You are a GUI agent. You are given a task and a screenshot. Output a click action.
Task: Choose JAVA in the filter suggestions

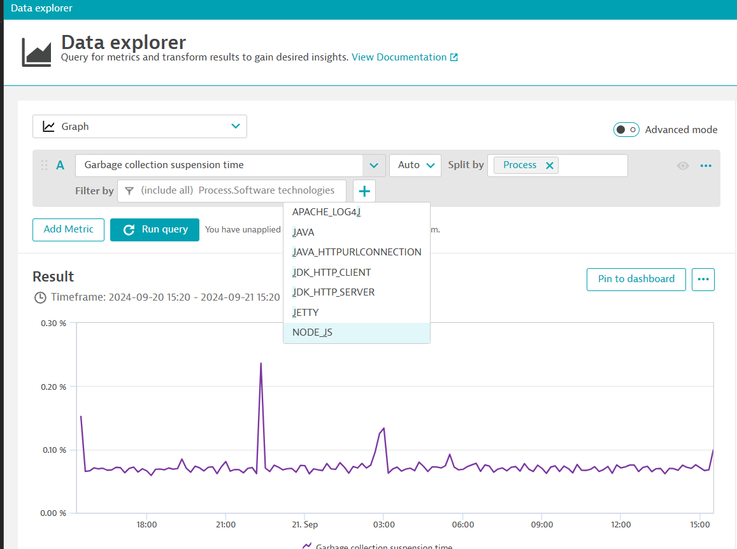tap(304, 232)
